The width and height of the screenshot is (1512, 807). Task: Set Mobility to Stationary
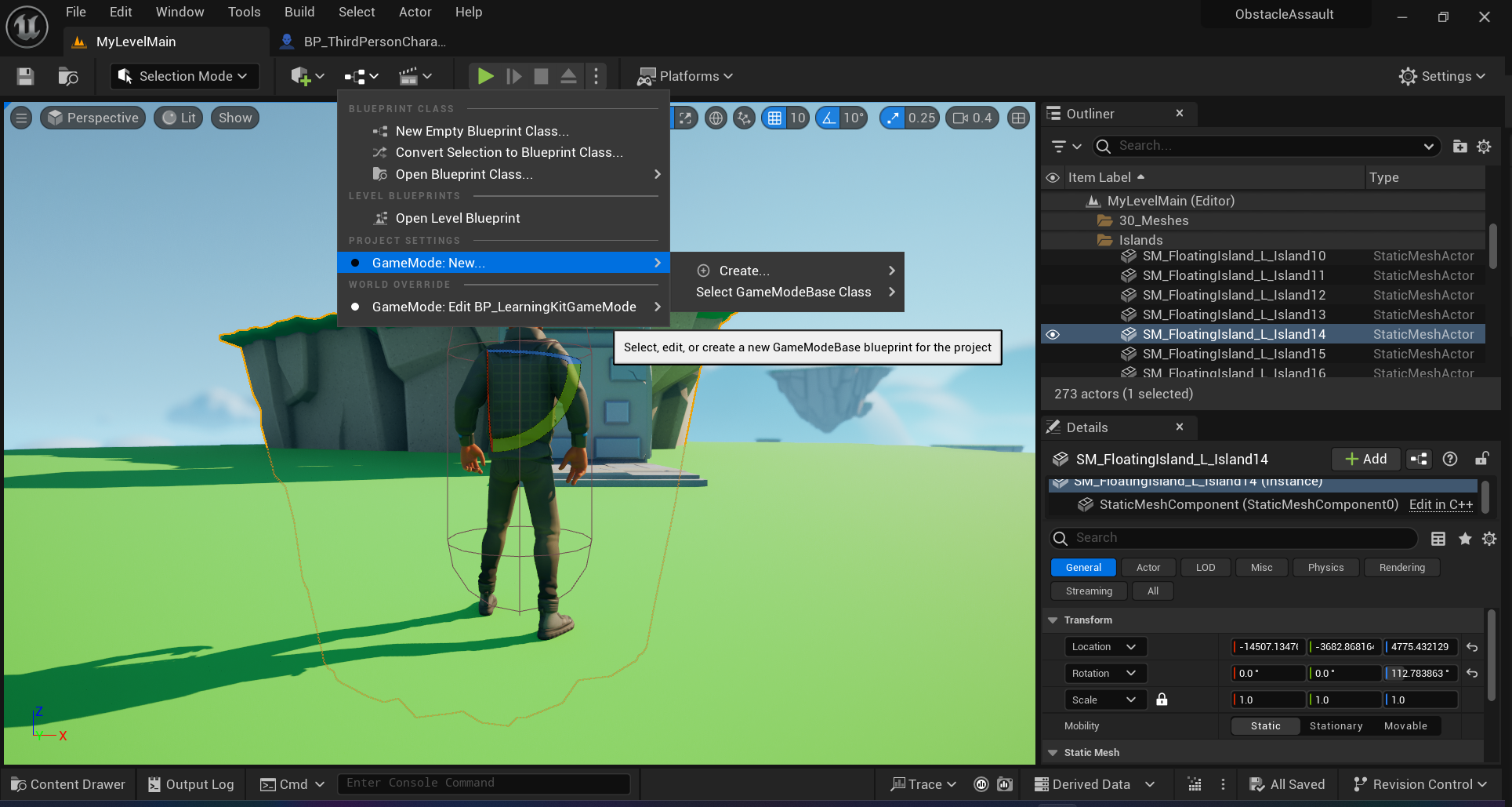1336,725
